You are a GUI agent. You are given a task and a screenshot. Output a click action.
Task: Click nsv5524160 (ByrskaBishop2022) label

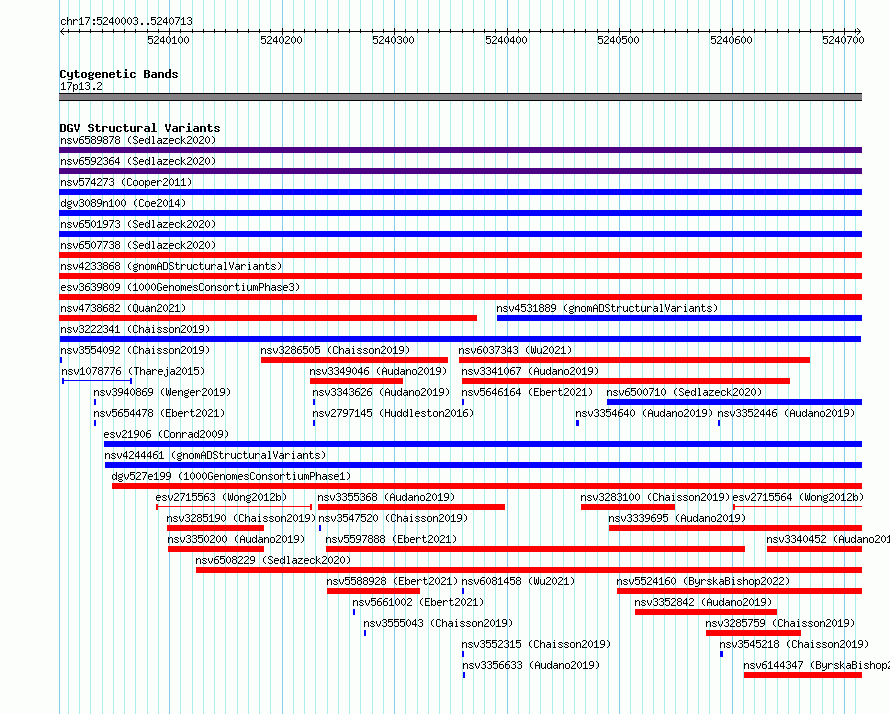(703, 581)
